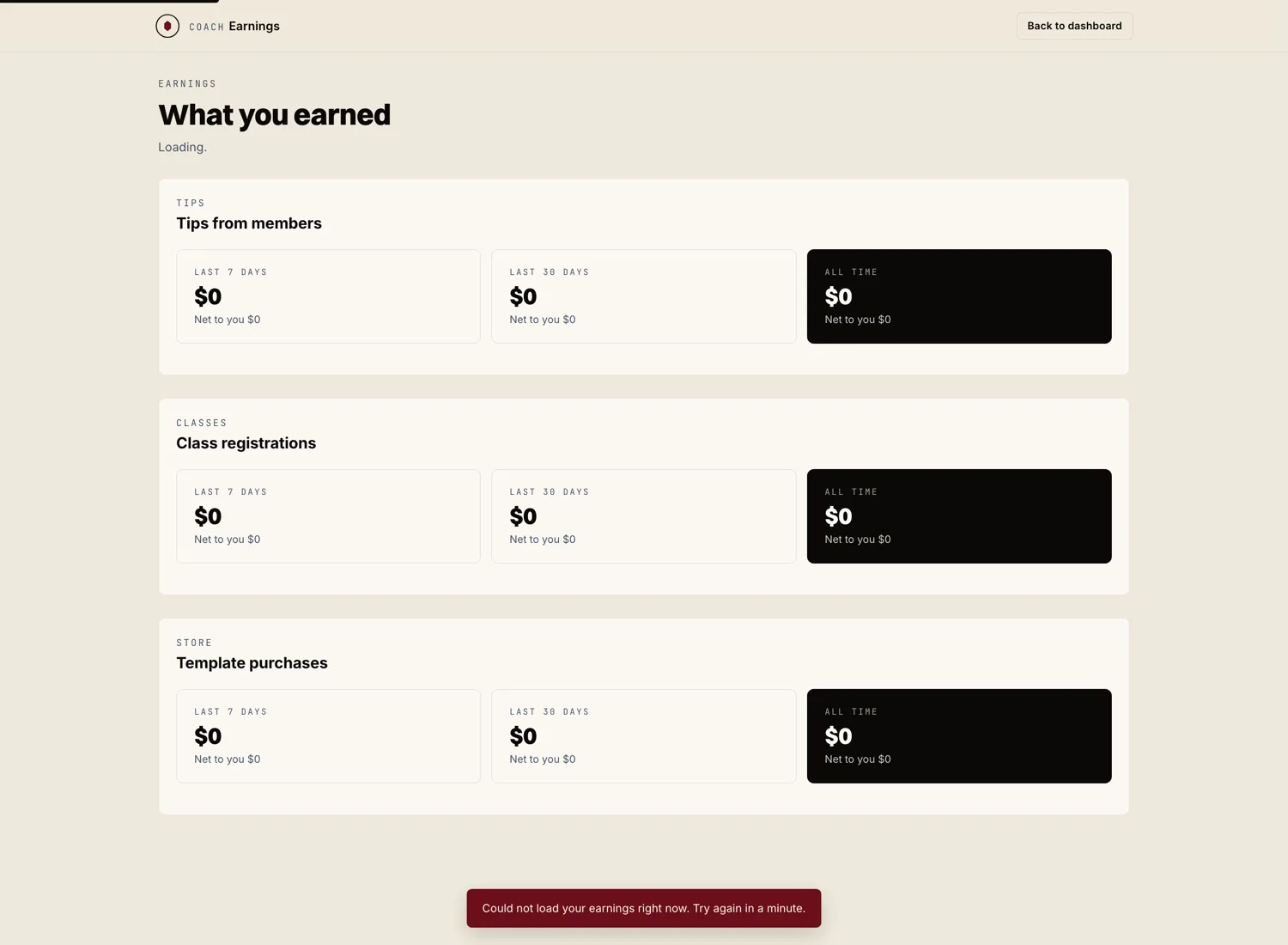The width and height of the screenshot is (1288, 945).
Task: Select Tips Last 30 Days card
Action: pyautogui.click(x=644, y=296)
